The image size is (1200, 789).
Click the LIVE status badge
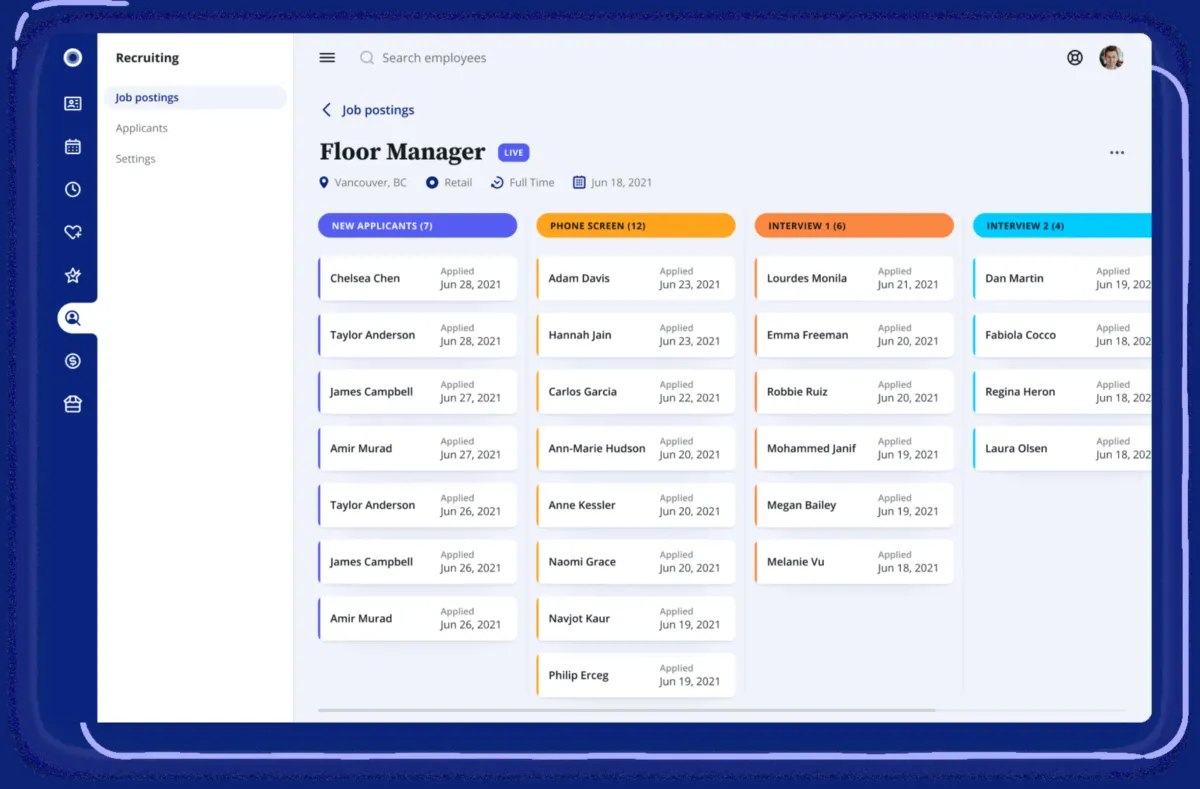(513, 153)
